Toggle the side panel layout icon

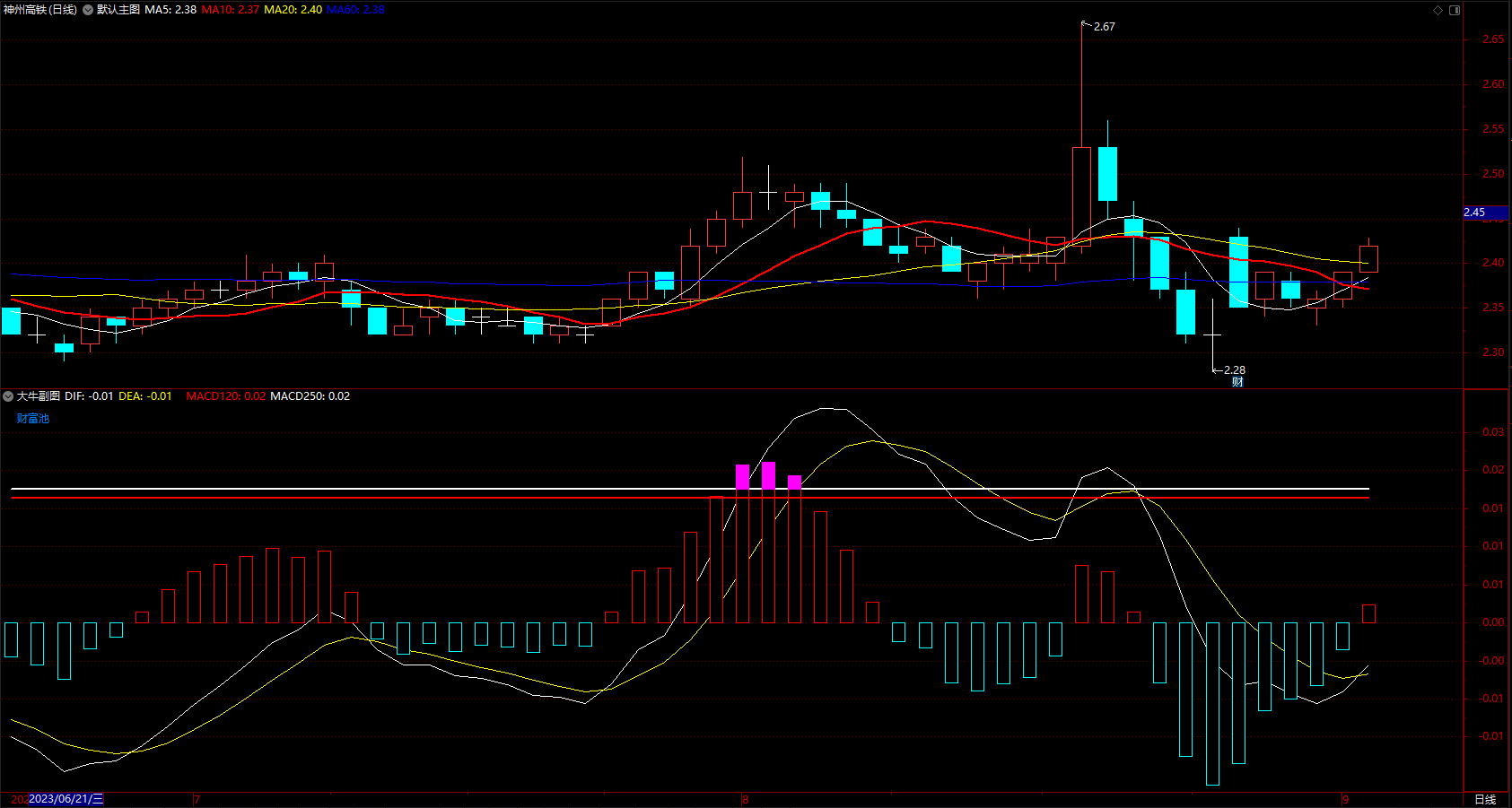(x=1455, y=10)
